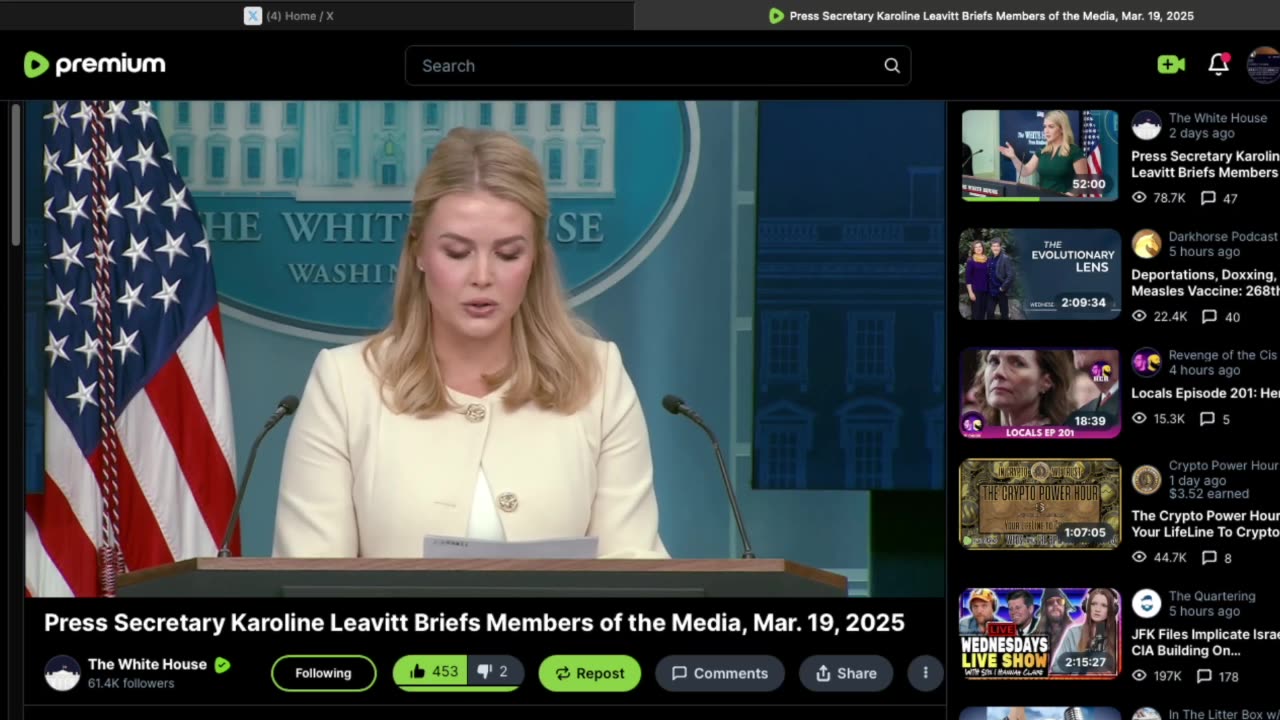The image size is (1280, 720).
Task: Open The Crypto Power Hour 1:07:05 thumbnail
Action: 1040,504
